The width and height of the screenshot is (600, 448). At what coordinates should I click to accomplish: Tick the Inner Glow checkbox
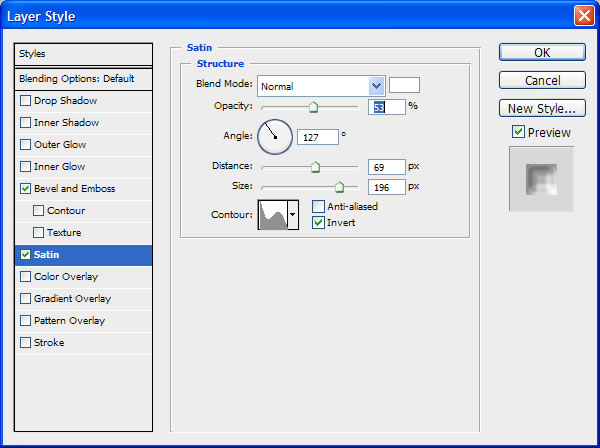pos(26,166)
